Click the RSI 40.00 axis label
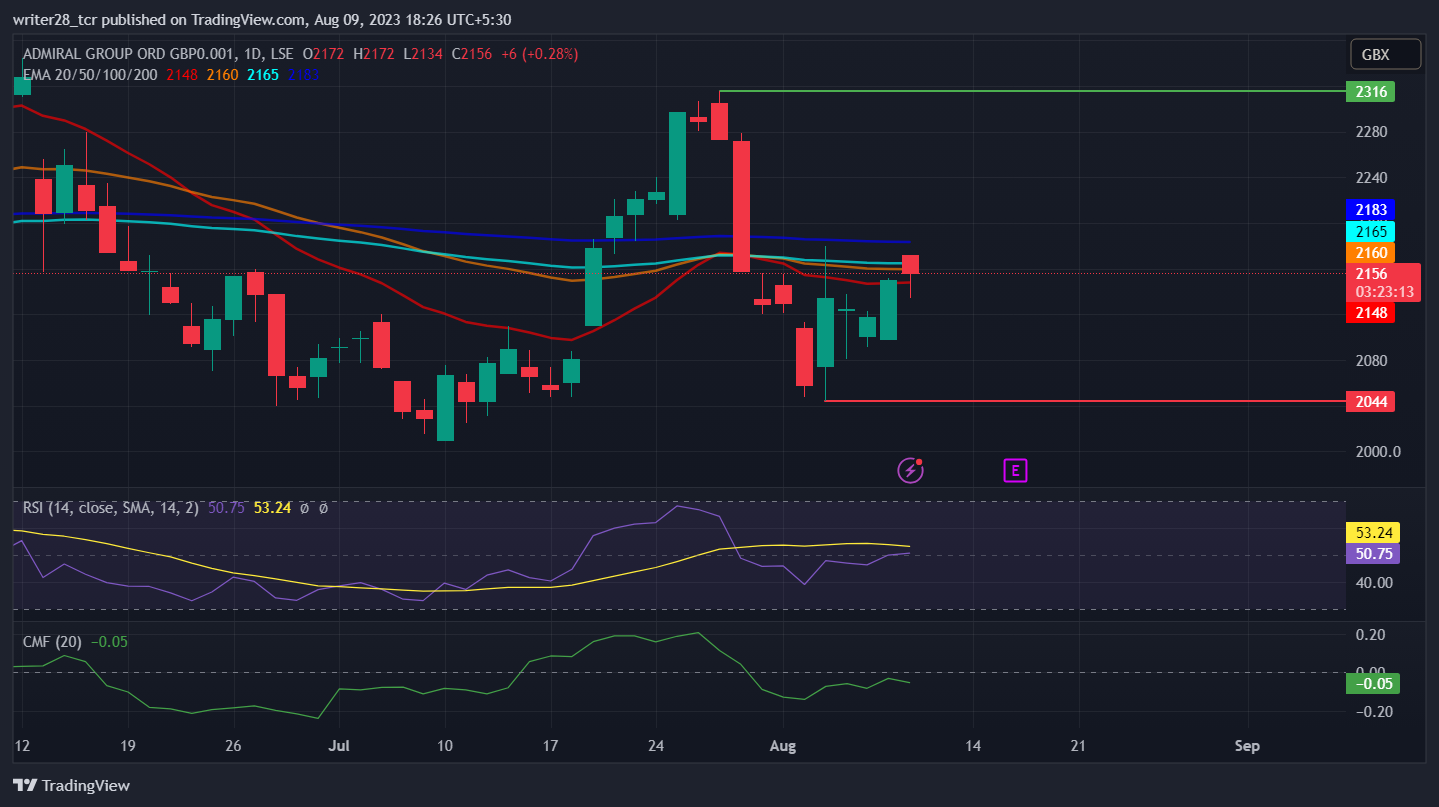Viewport: 1439px width, 807px height. [x=1373, y=583]
